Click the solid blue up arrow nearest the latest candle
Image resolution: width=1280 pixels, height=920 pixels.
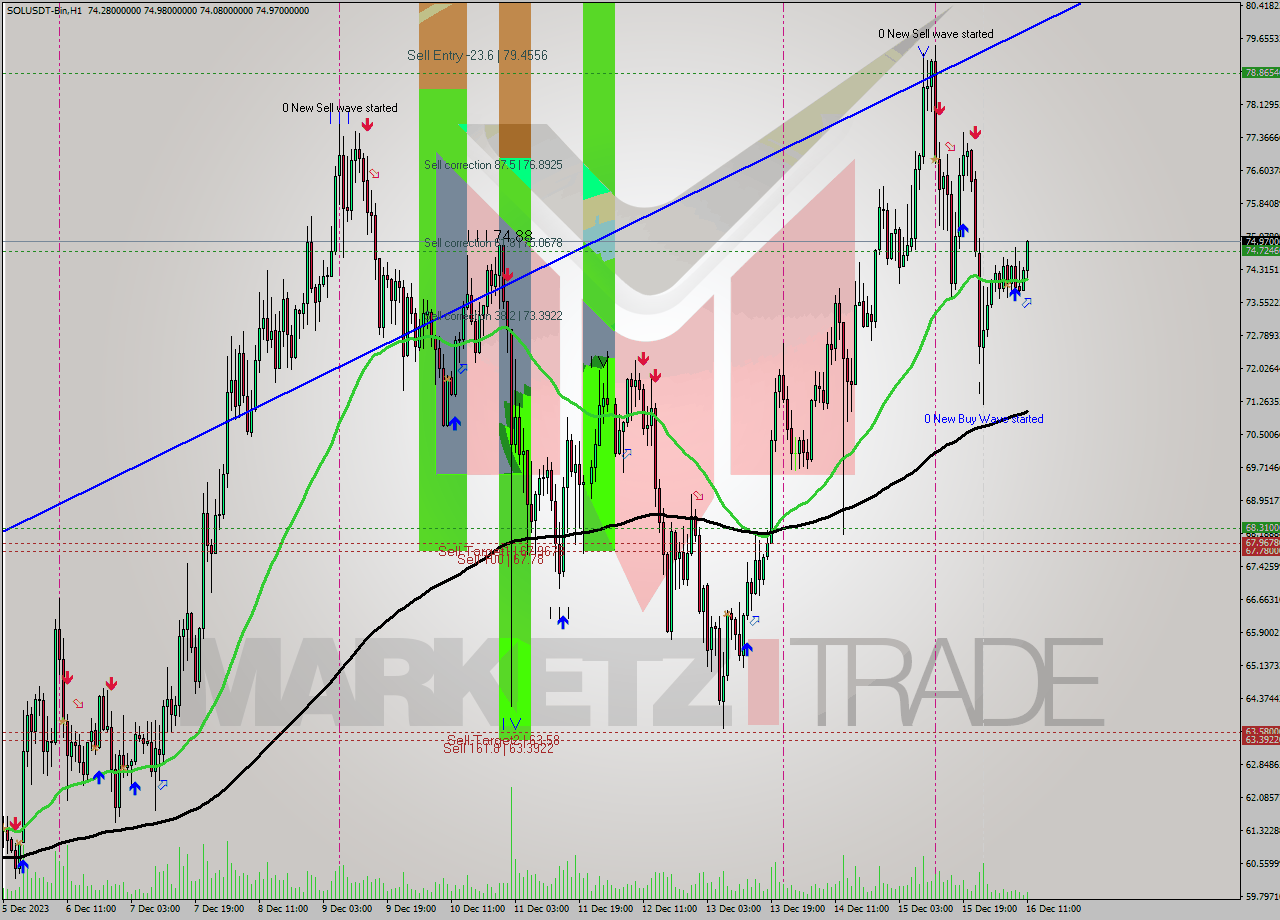[1015, 294]
